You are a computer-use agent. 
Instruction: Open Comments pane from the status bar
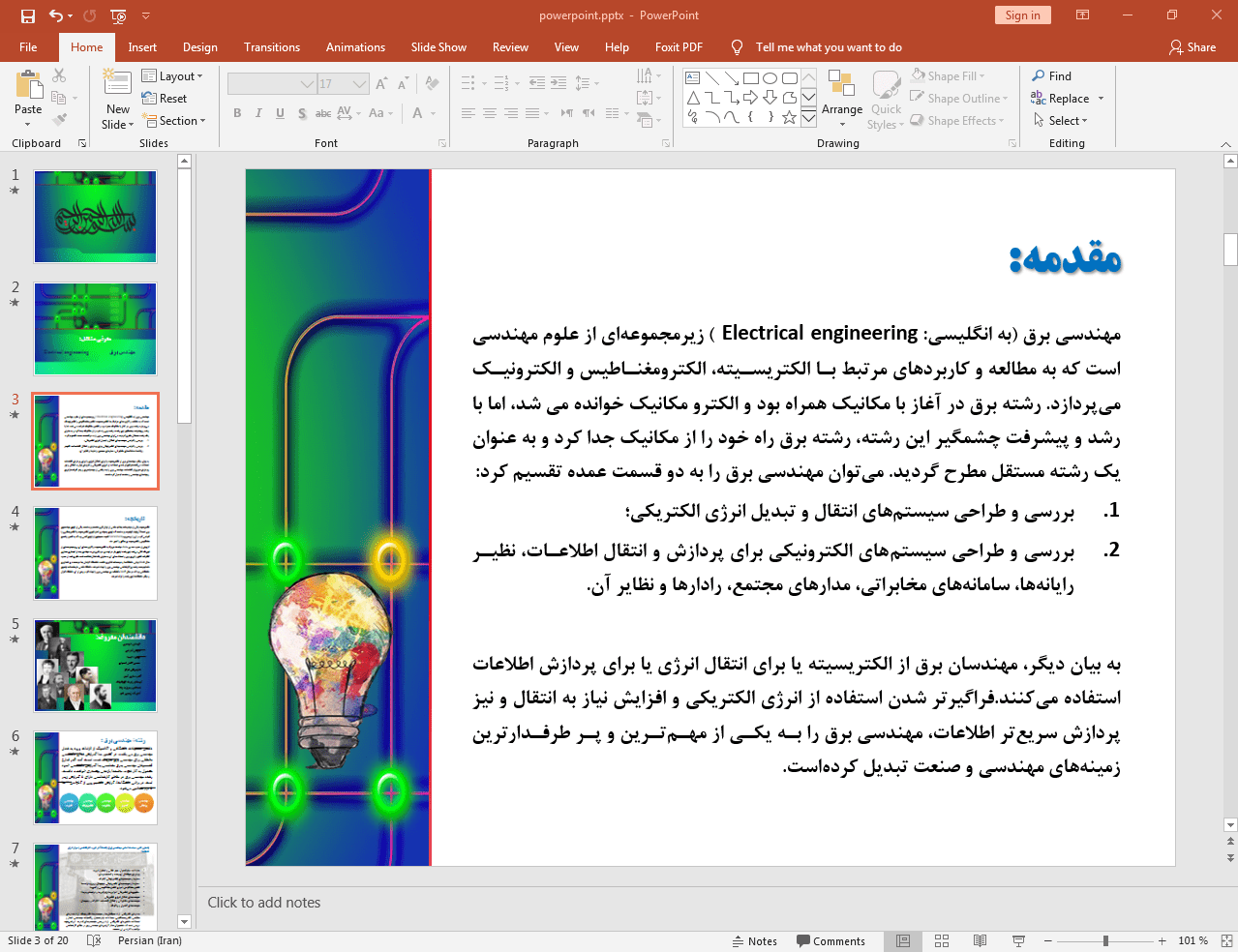(x=830, y=941)
